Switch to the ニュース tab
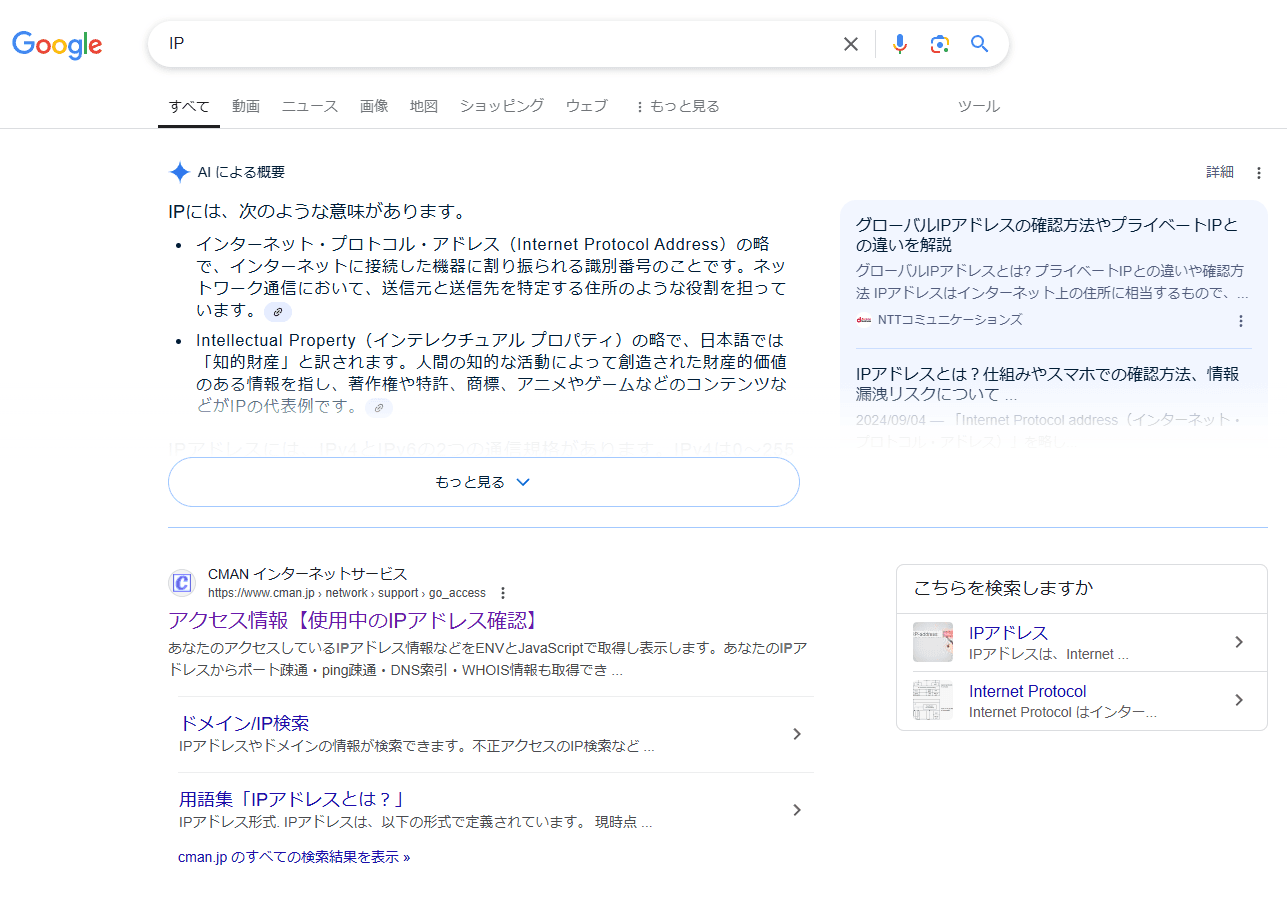1287x898 pixels. (310, 106)
